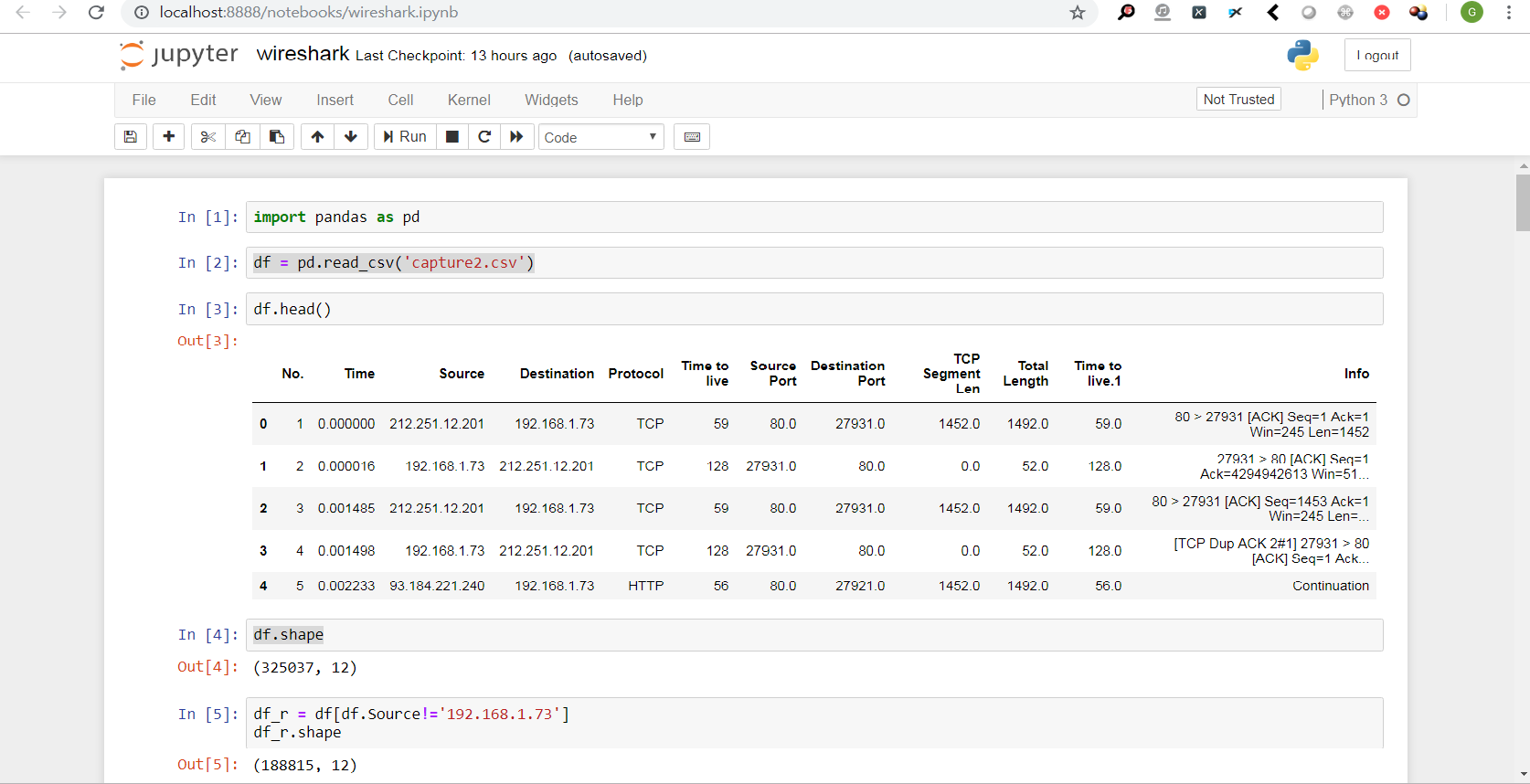Insert a cell below with plus icon
Screen dimensions: 1530x784
point(168,137)
